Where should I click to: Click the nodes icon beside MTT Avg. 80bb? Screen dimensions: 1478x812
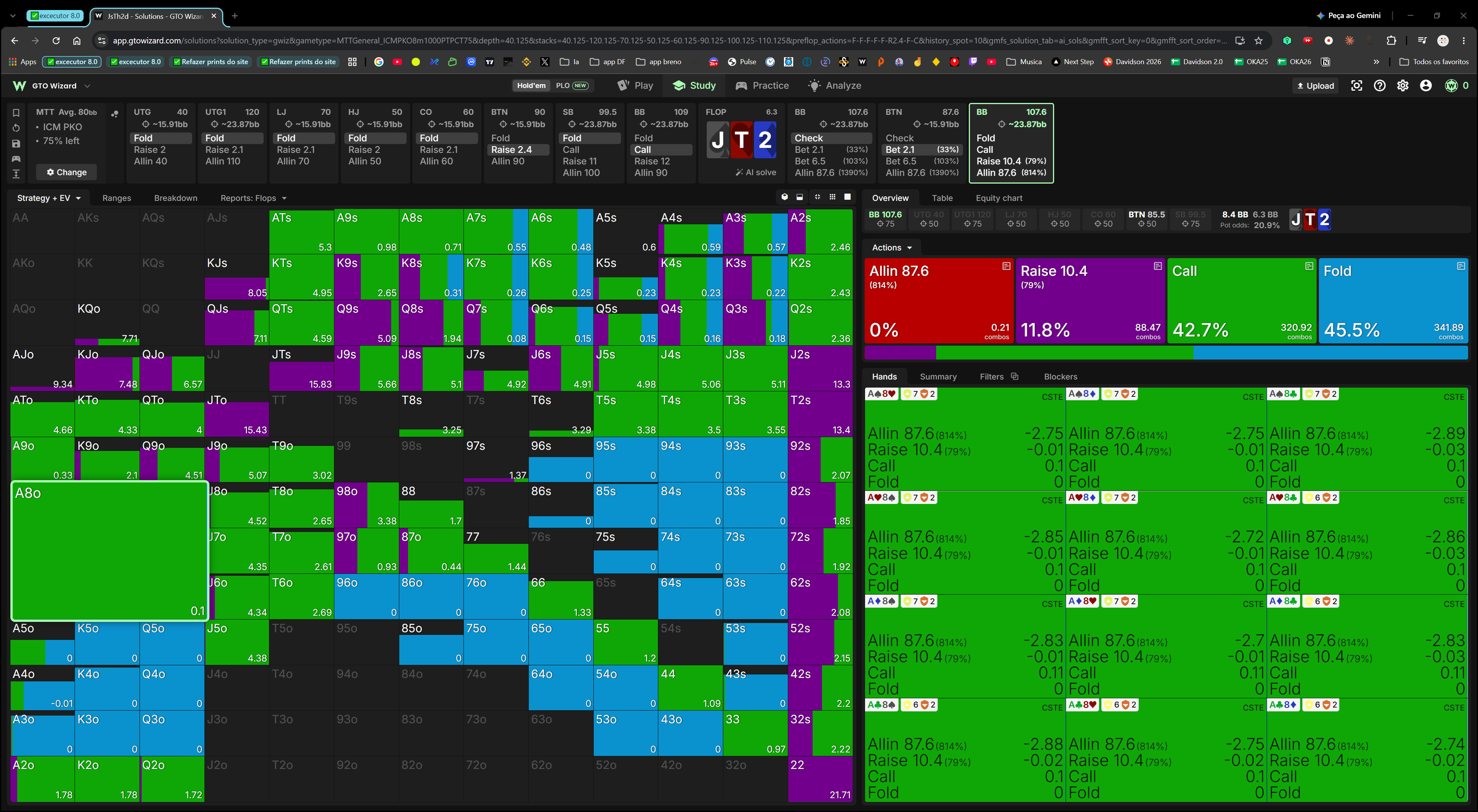115,114
